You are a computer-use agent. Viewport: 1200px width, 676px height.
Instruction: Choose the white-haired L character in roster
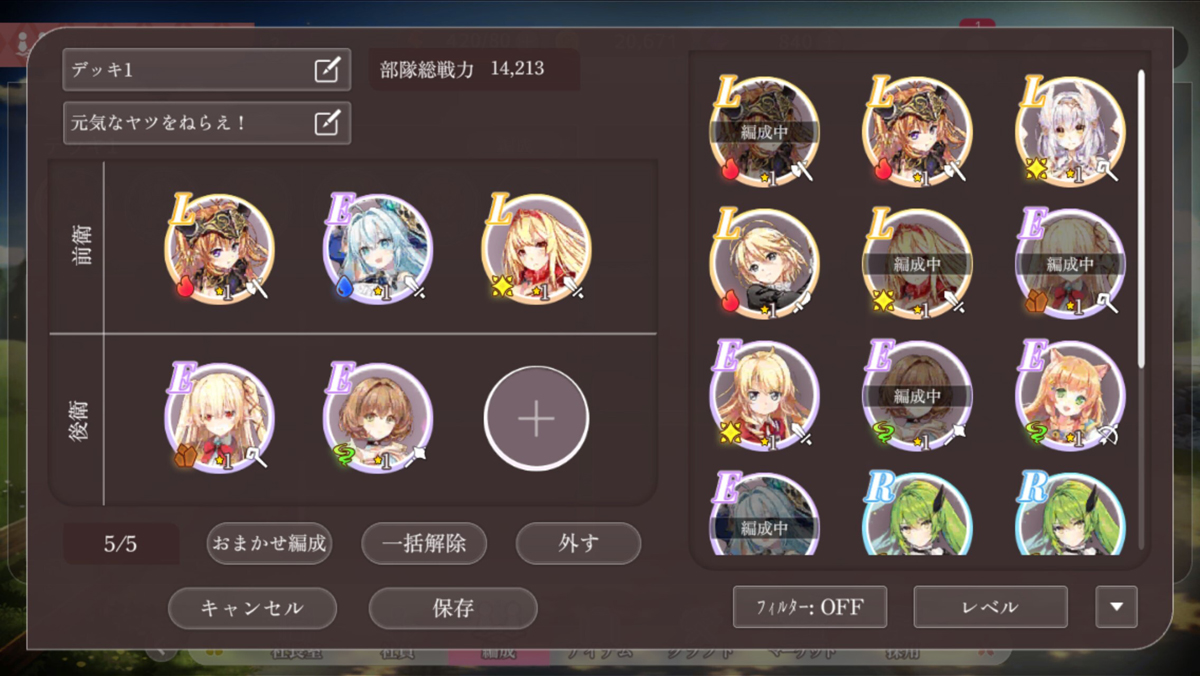[x=1070, y=130]
